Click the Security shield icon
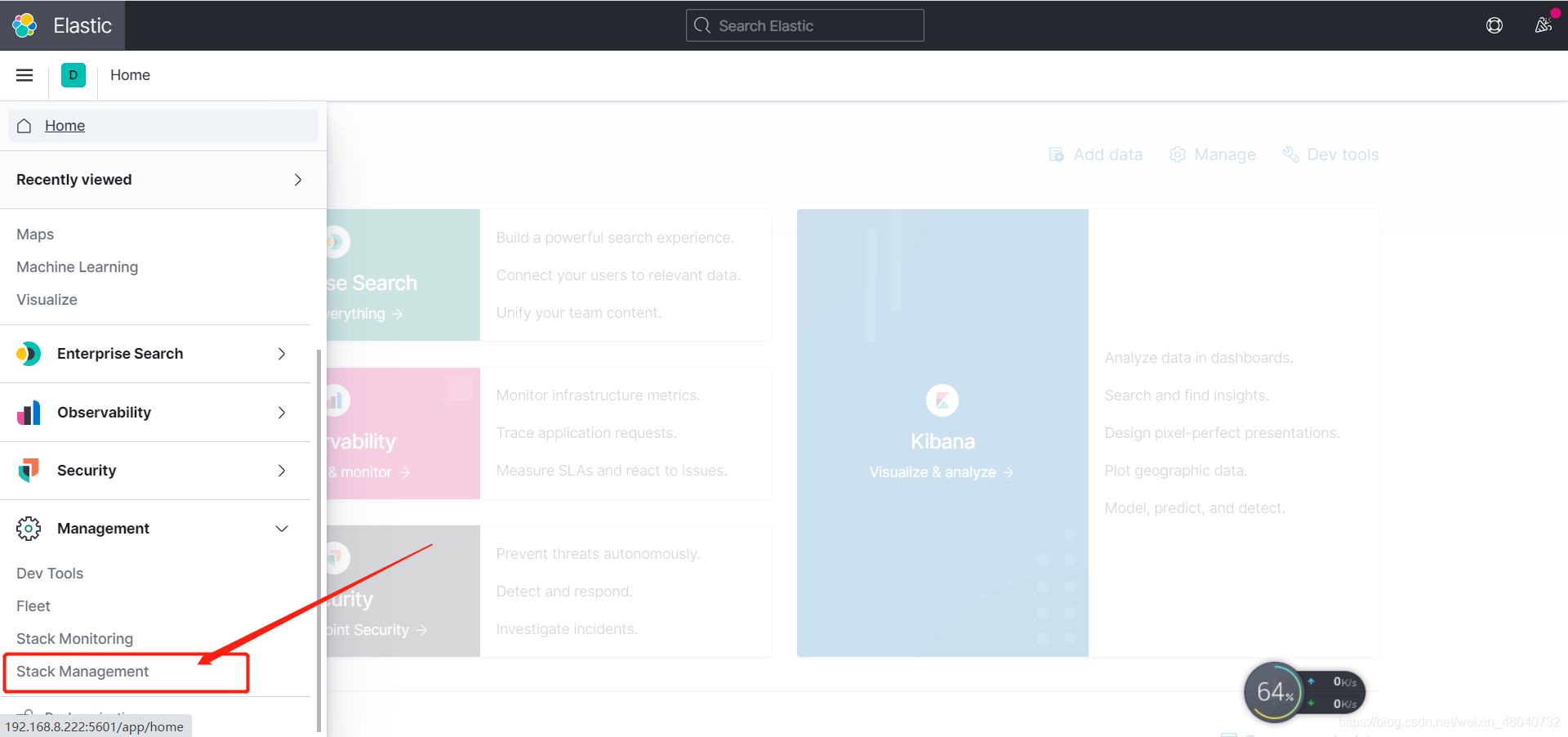The image size is (1568, 737). tap(29, 471)
